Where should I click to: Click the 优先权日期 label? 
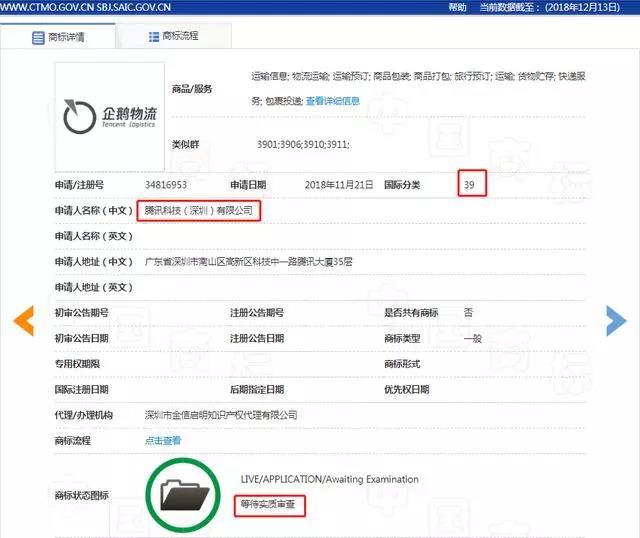(x=407, y=389)
